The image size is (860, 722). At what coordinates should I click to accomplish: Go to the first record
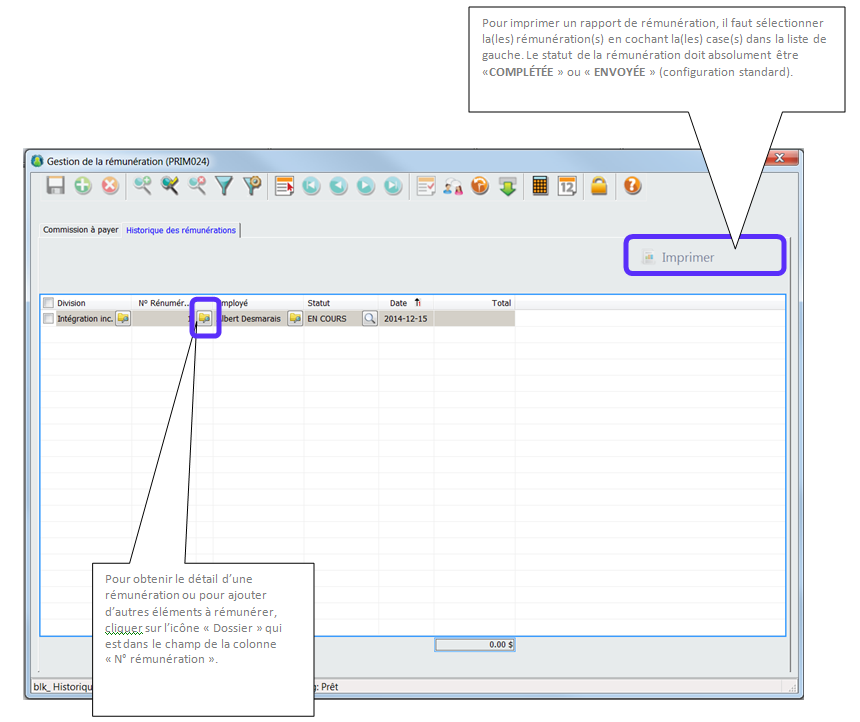coord(312,185)
